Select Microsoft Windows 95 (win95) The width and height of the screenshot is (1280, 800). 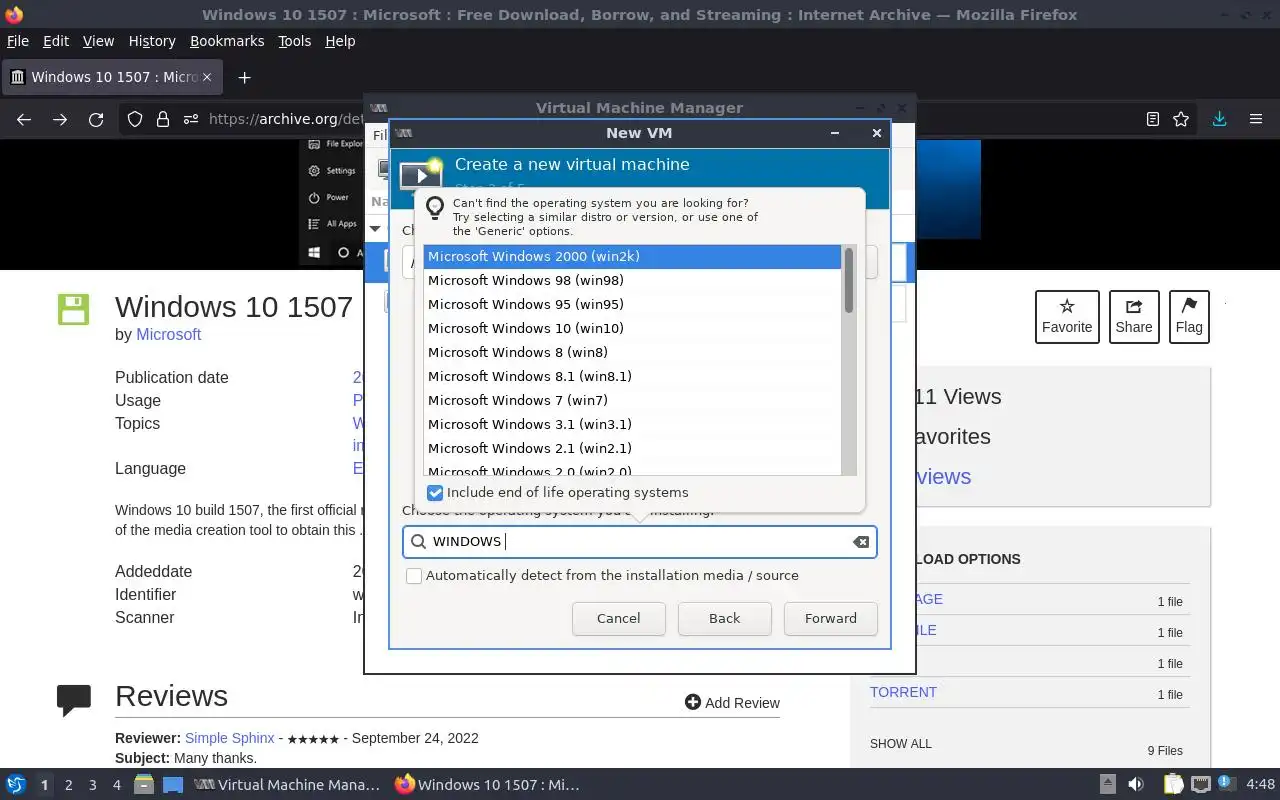[x=632, y=305]
